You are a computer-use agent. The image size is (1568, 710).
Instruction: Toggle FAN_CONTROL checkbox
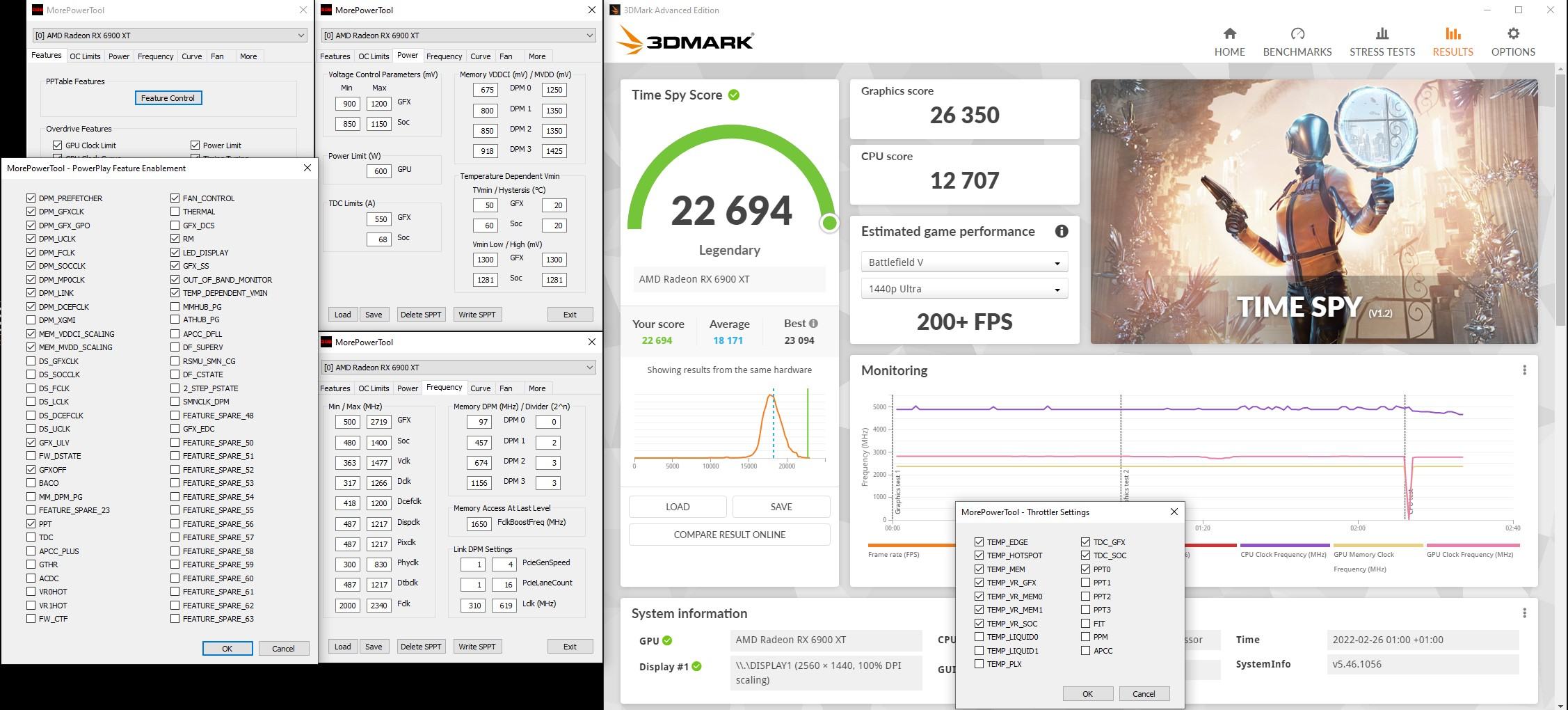pos(175,198)
